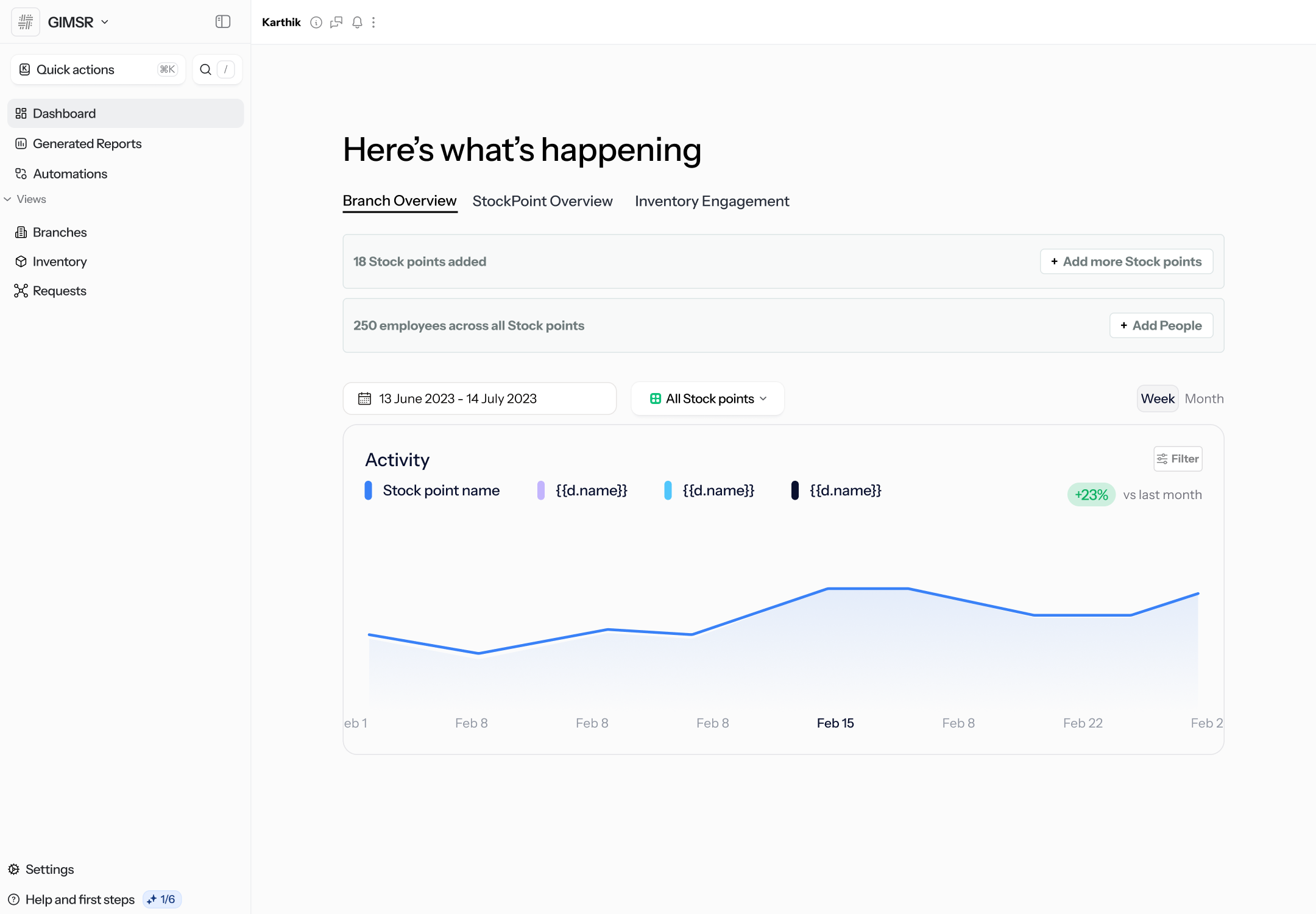Switch to the StockPoint Overview tab

click(x=542, y=201)
